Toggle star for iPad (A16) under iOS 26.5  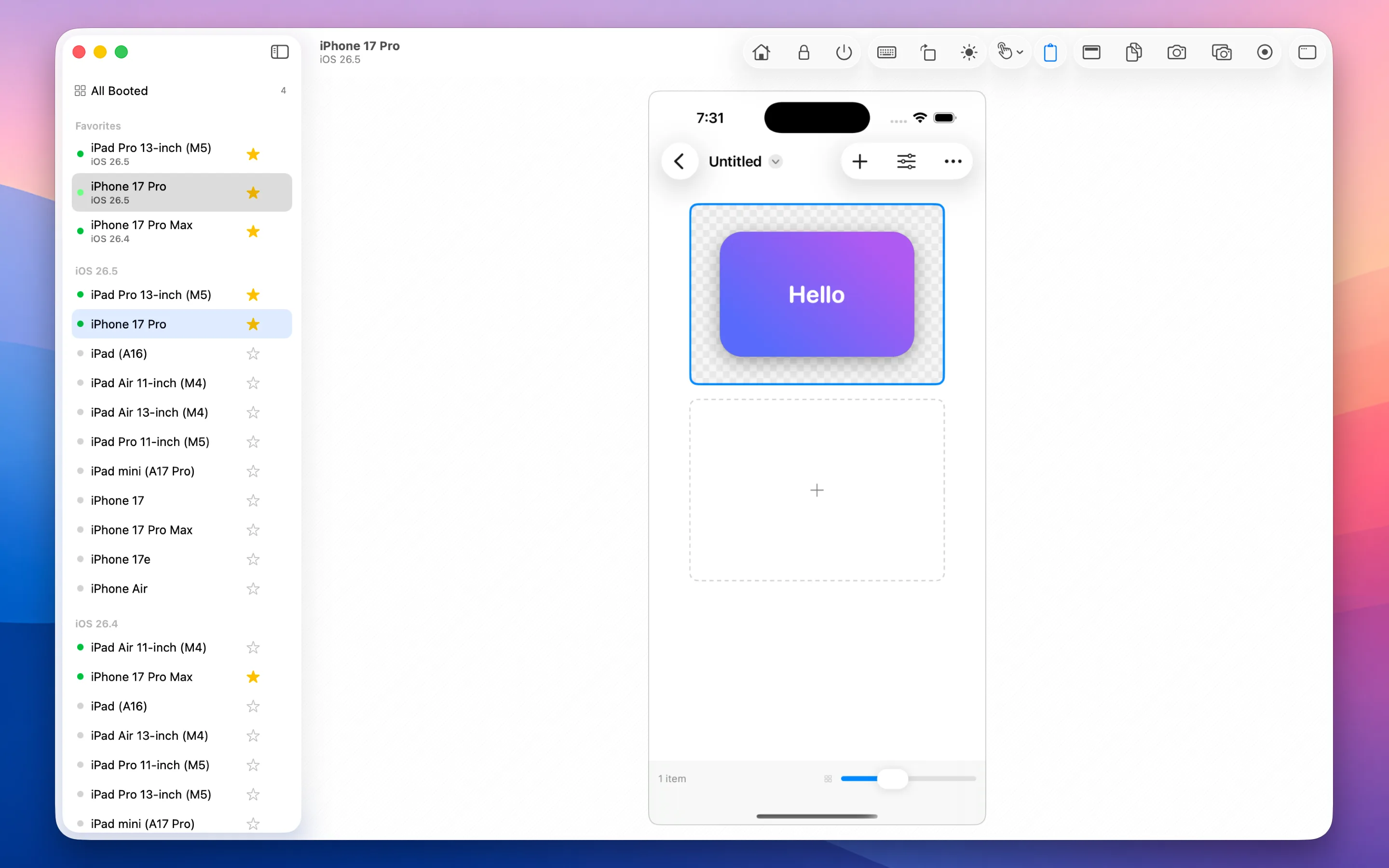[253, 353]
